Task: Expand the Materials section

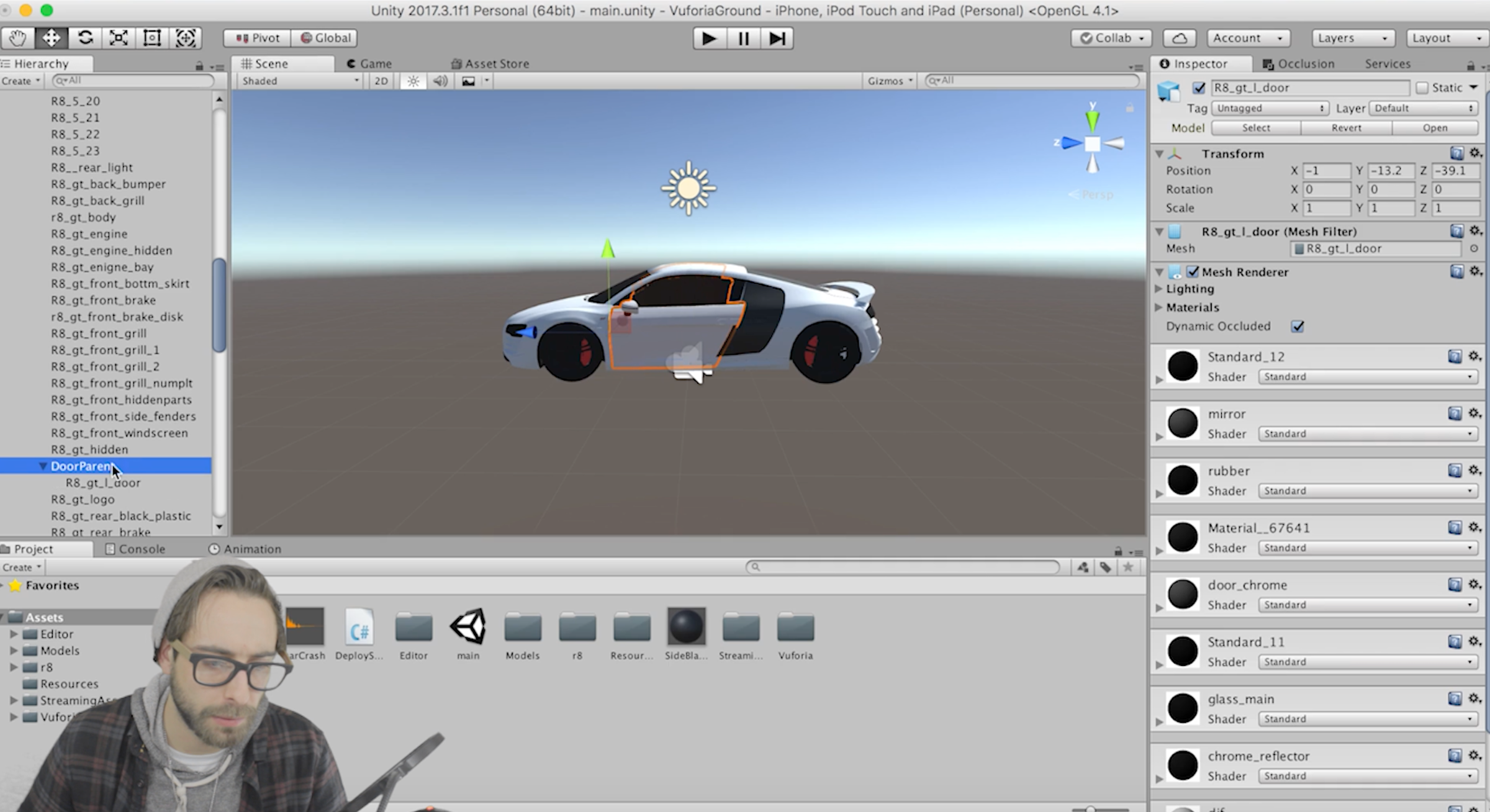Action: click(1158, 307)
